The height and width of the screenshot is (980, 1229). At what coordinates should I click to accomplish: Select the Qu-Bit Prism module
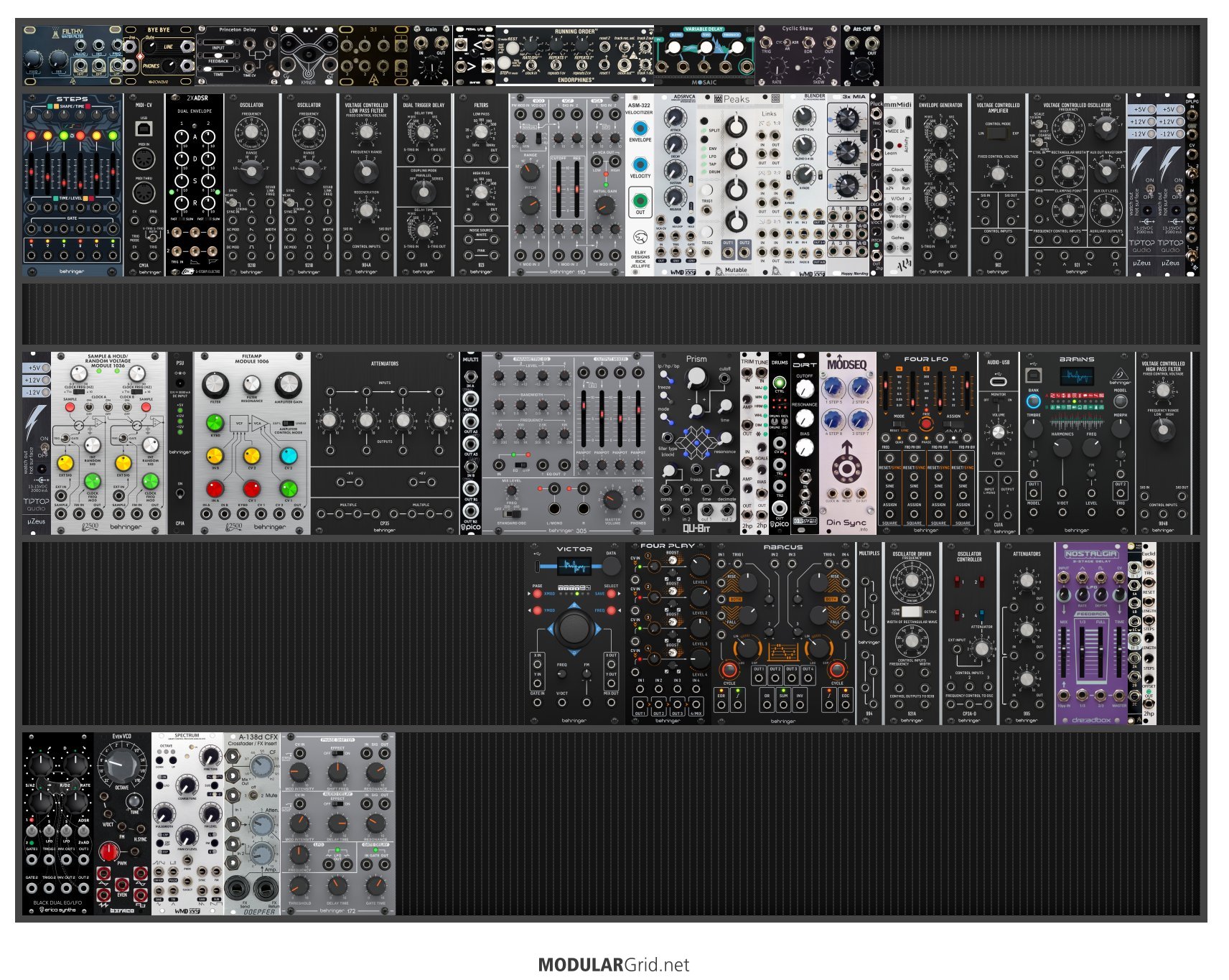click(x=696, y=443)
